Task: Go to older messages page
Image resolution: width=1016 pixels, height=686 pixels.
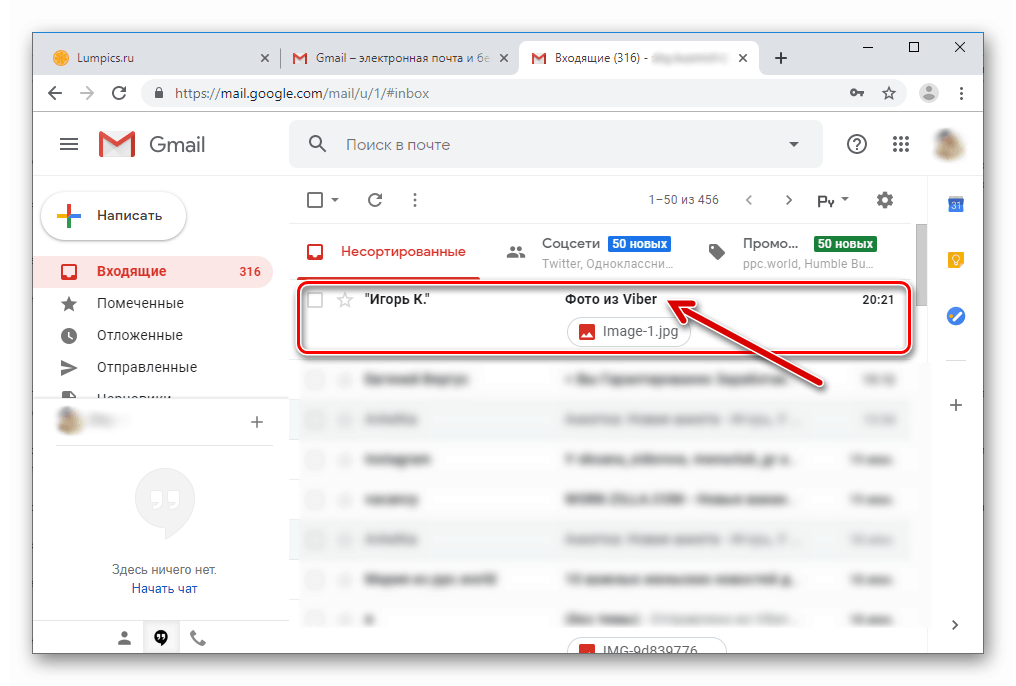Action: point(789,200)
